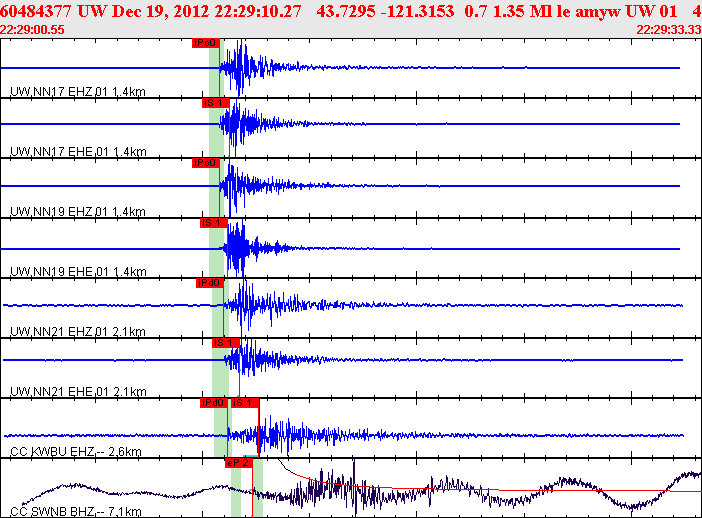Select the iPd0 pick flag on KWBU EHZ
Image resolution: width=702 pixels, height=518 pixels.
click(214, 403)
